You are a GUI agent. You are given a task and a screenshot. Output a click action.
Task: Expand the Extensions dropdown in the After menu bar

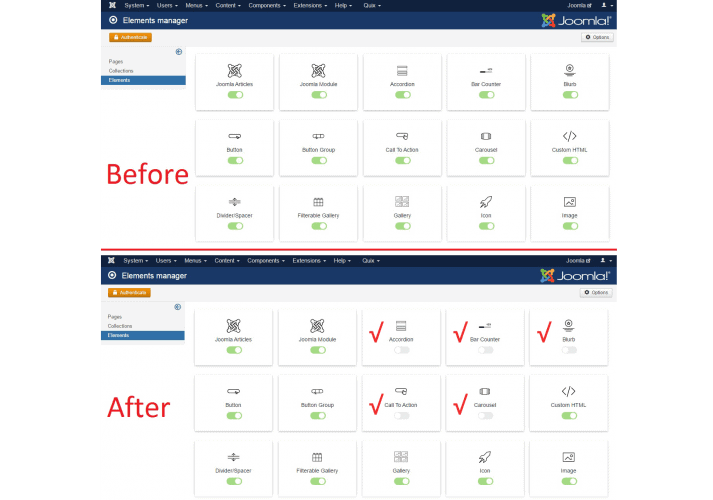point(309,260)
